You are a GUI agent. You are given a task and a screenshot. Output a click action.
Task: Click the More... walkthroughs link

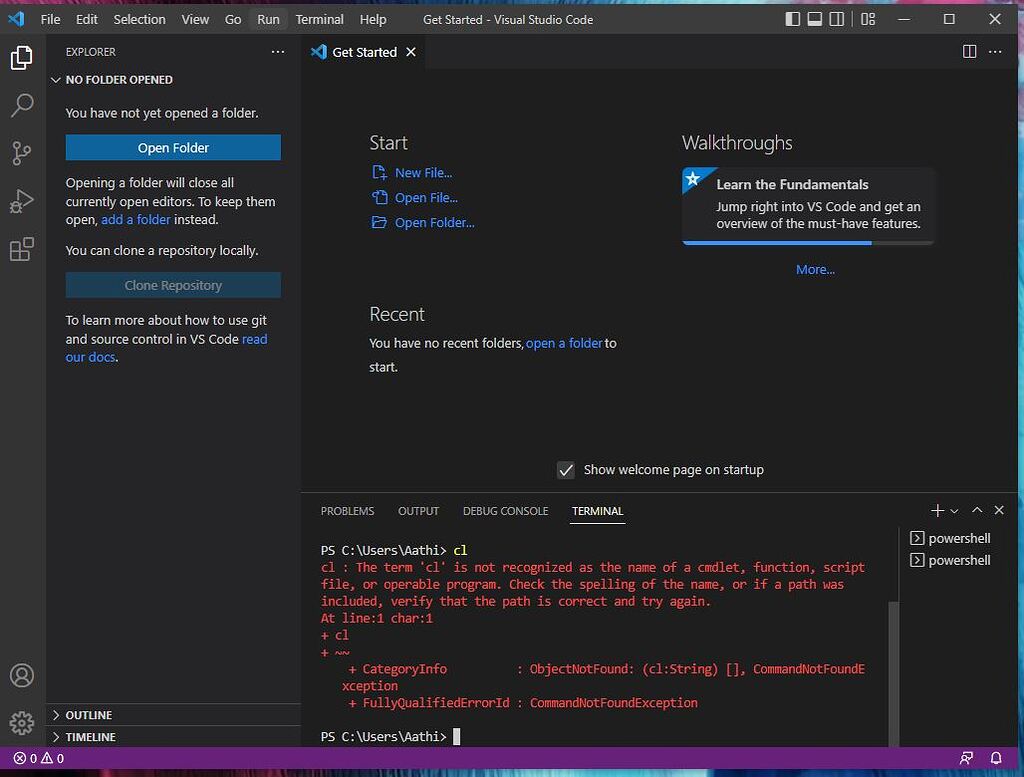pyautogui.click(x=815, y=269)
